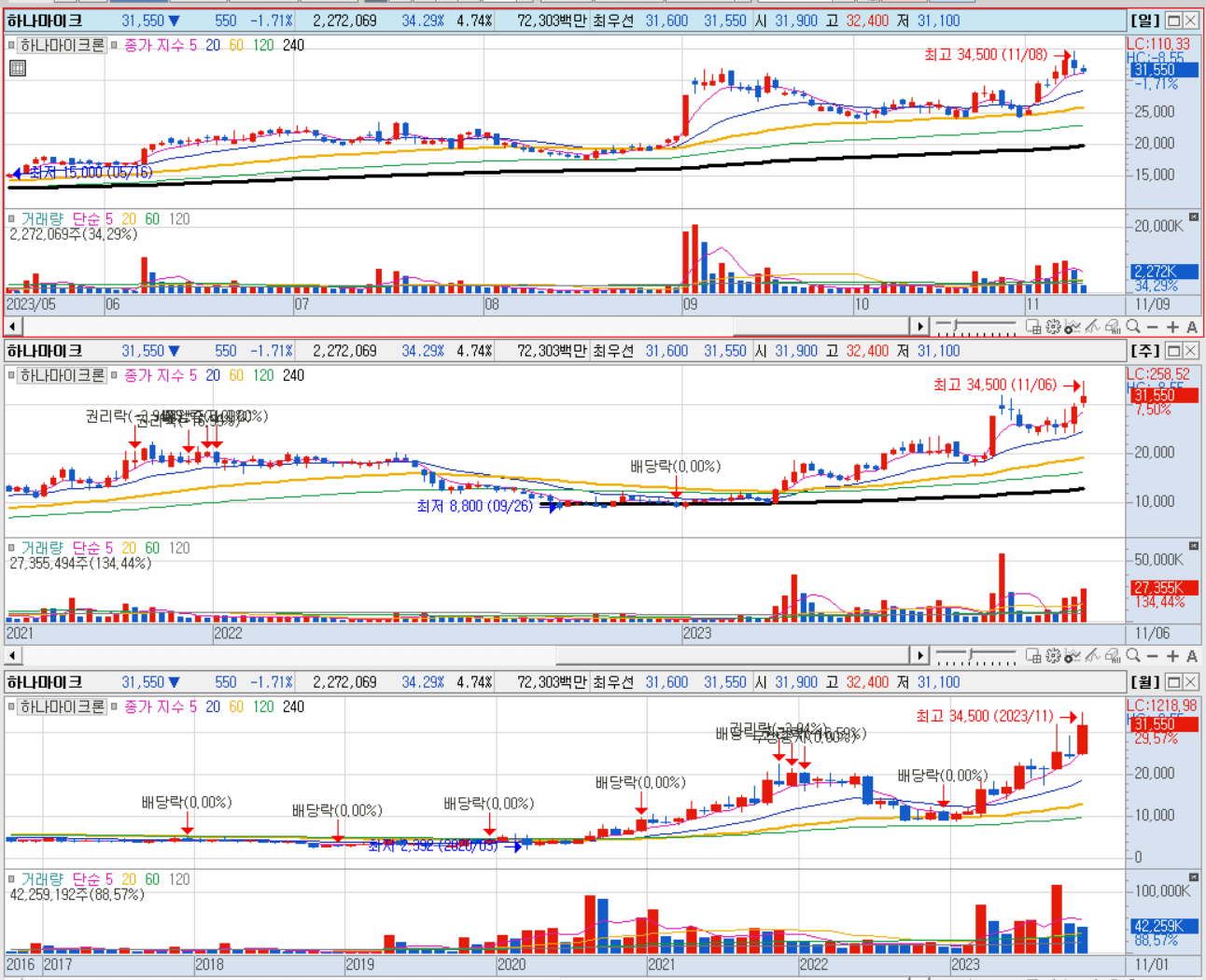Click the plus zoom-in icon in daily chart toolbar
Image resolution: width=1206 pixels, height=980 pixels.
pyautogui.click(x=1172, y=327)
